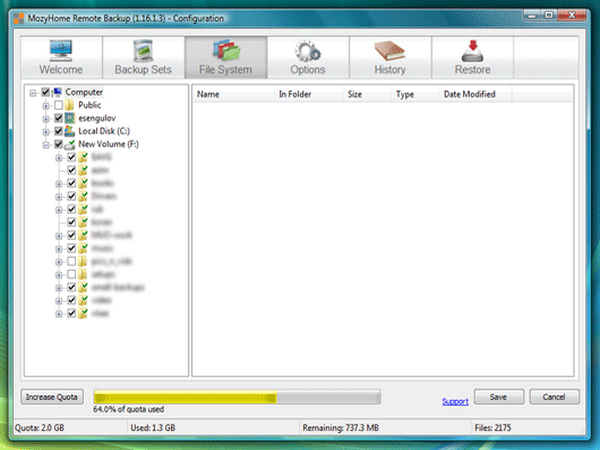
Task: Switch to the File System tab
Action: coord(225,57)
